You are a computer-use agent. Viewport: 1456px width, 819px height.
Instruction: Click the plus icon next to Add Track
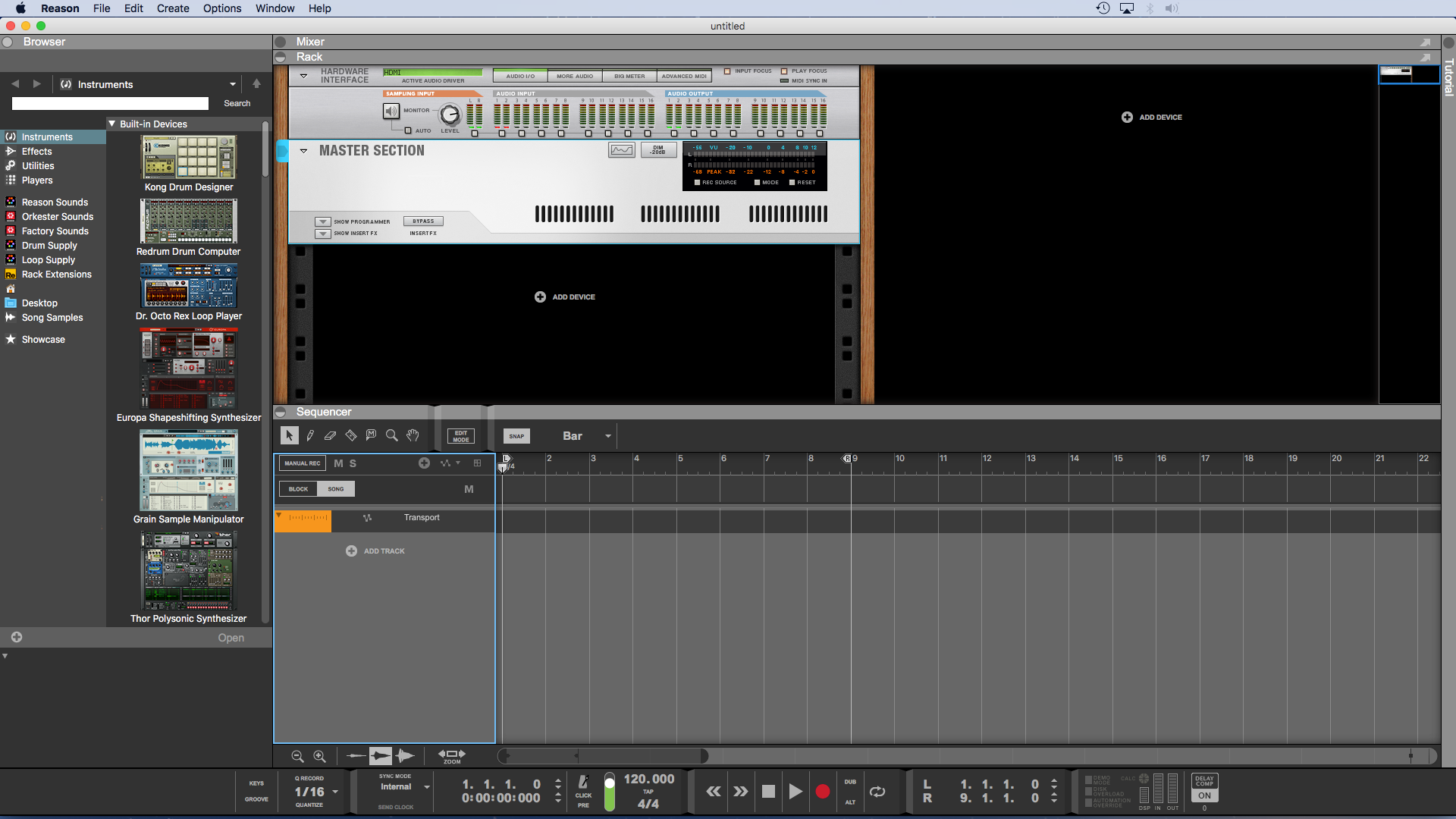click(x=351, y=551)
